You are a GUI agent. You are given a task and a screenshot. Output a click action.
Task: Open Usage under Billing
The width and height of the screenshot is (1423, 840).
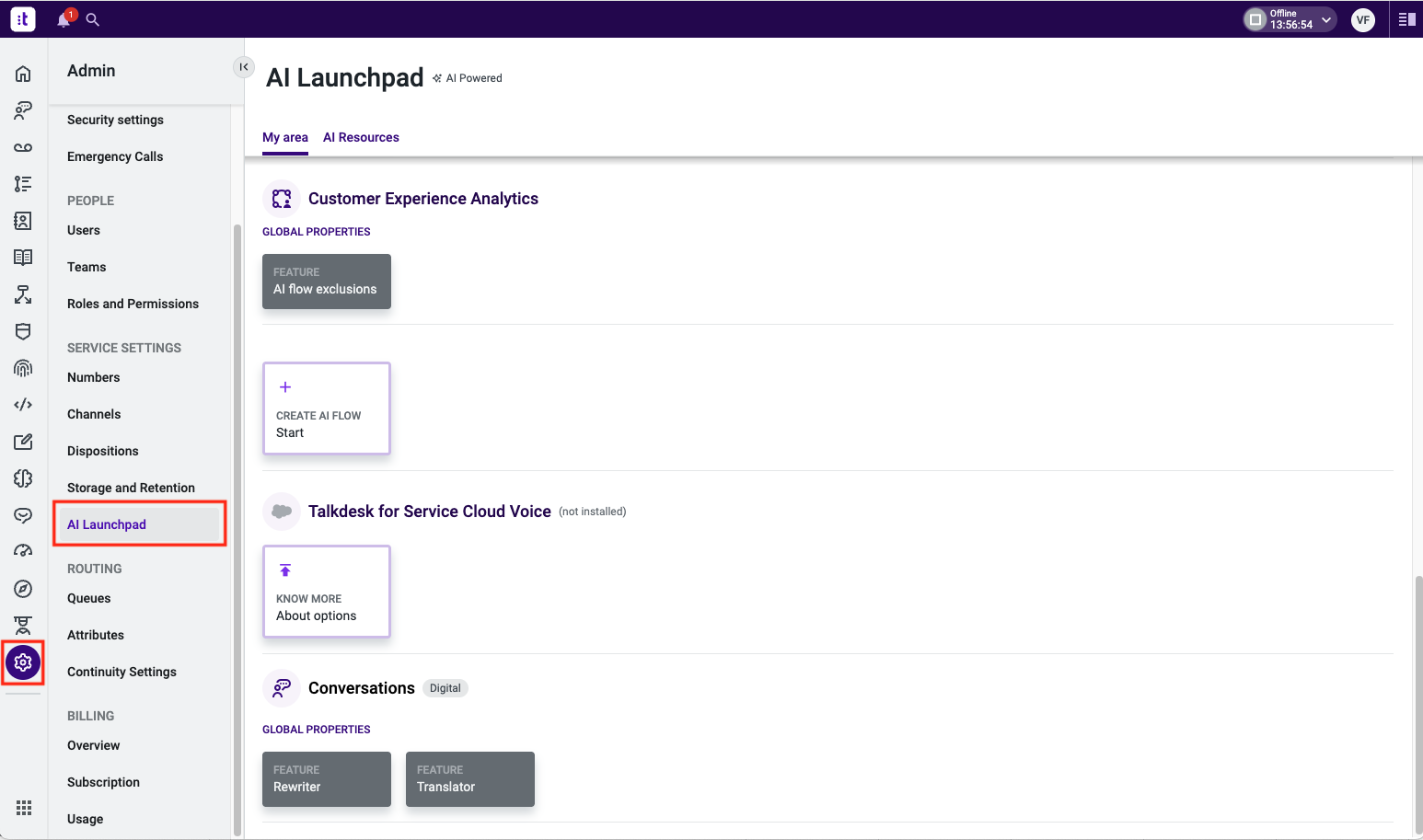click(x=86, y=819)
